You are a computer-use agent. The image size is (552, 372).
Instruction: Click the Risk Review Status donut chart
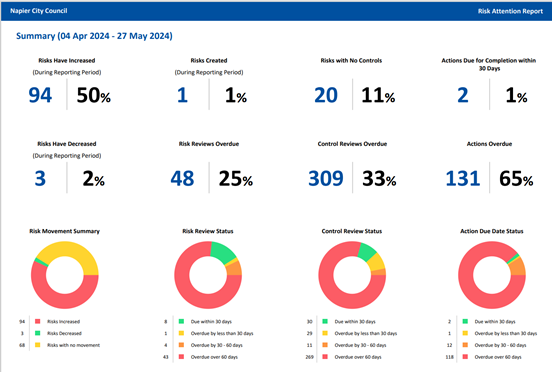[208, 275]
